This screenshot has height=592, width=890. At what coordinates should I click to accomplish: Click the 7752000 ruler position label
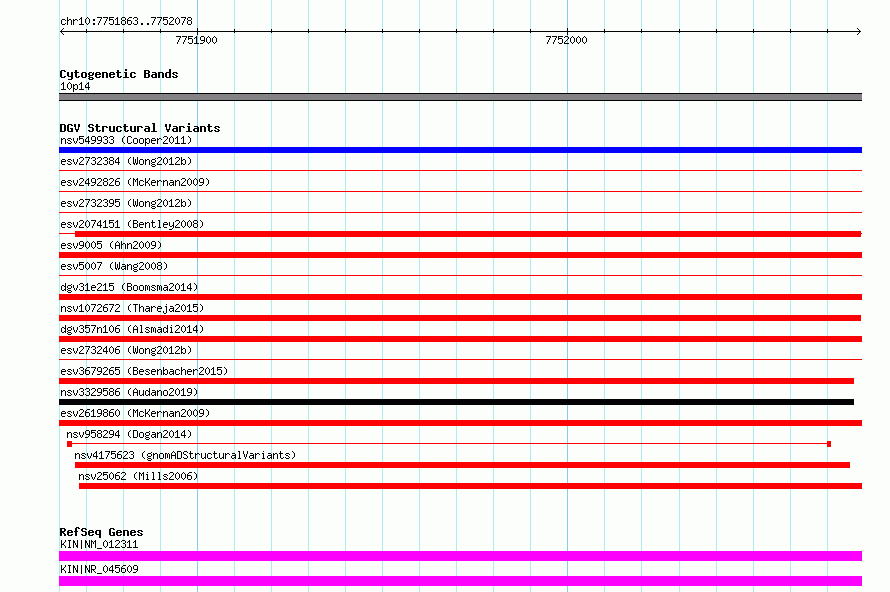click(x=566, y=40)
